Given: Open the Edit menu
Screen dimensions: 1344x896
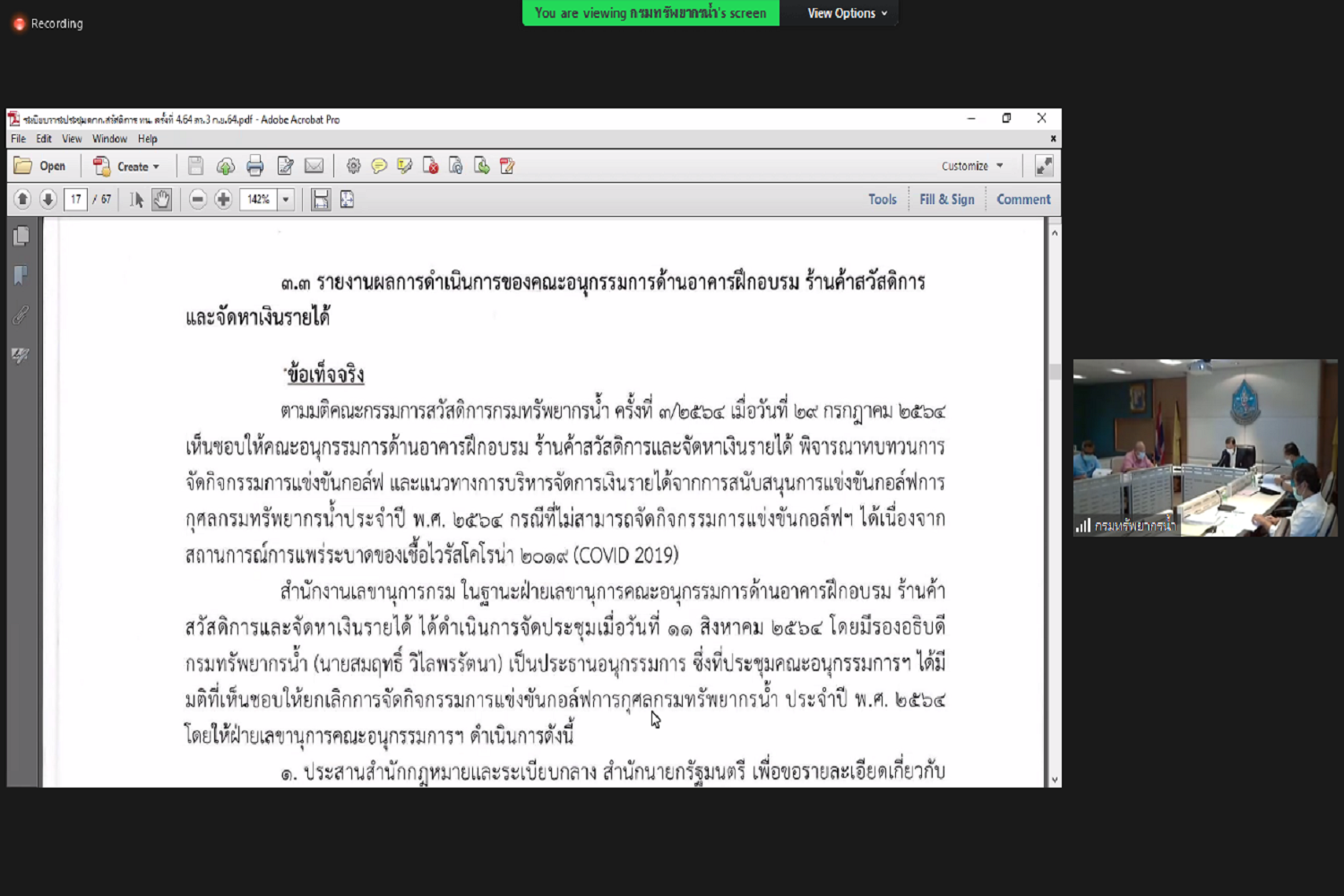Looking at the screenshot, I should [x=44, y=139].
